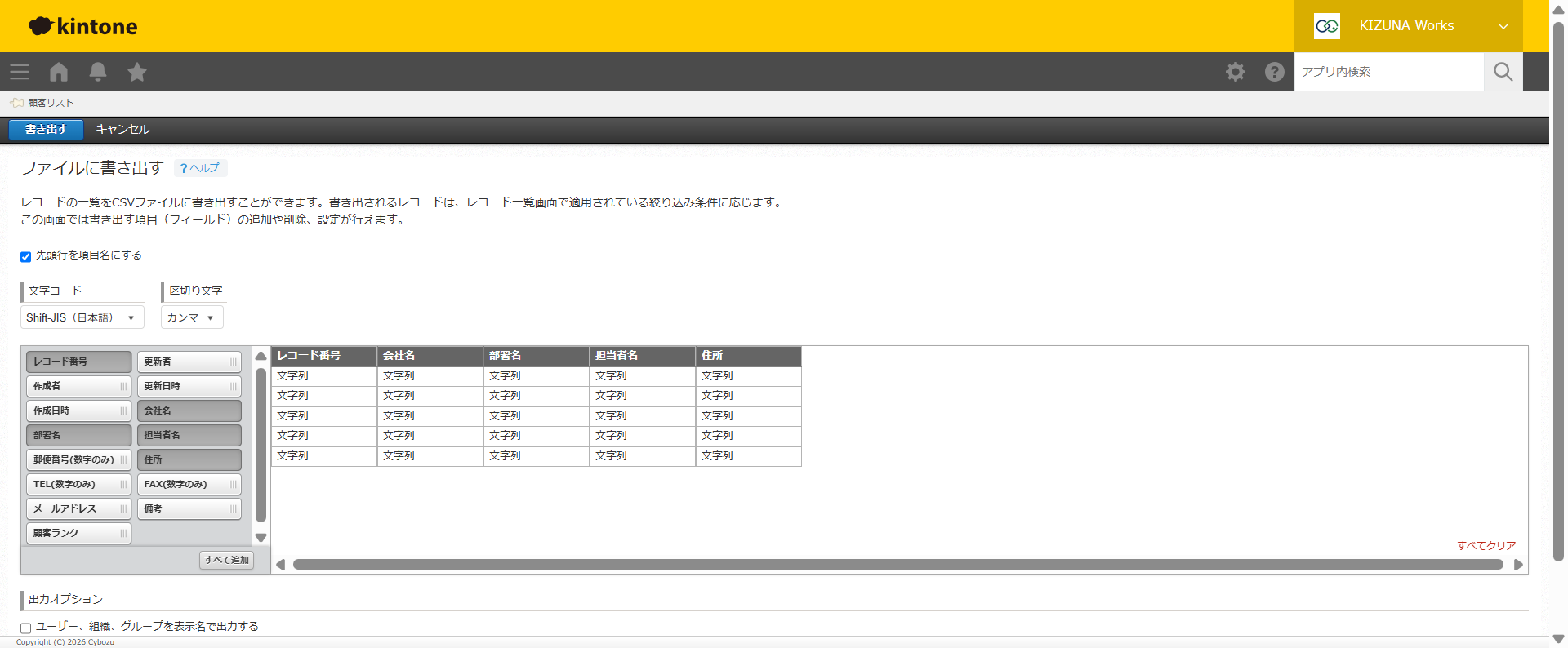Click the search magnifier button
The height and width of the screenshot is (648, 1568).
click(1503, 72)
